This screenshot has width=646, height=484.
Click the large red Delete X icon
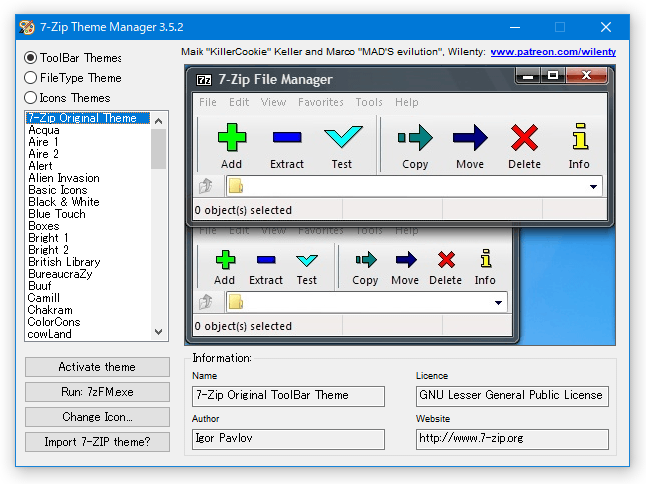coord(524,137)
